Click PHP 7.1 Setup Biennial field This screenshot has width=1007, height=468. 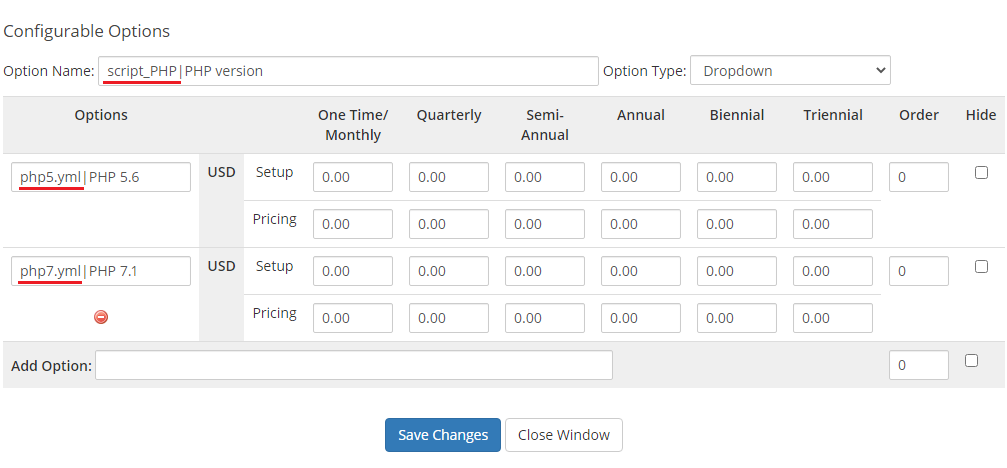737,271
